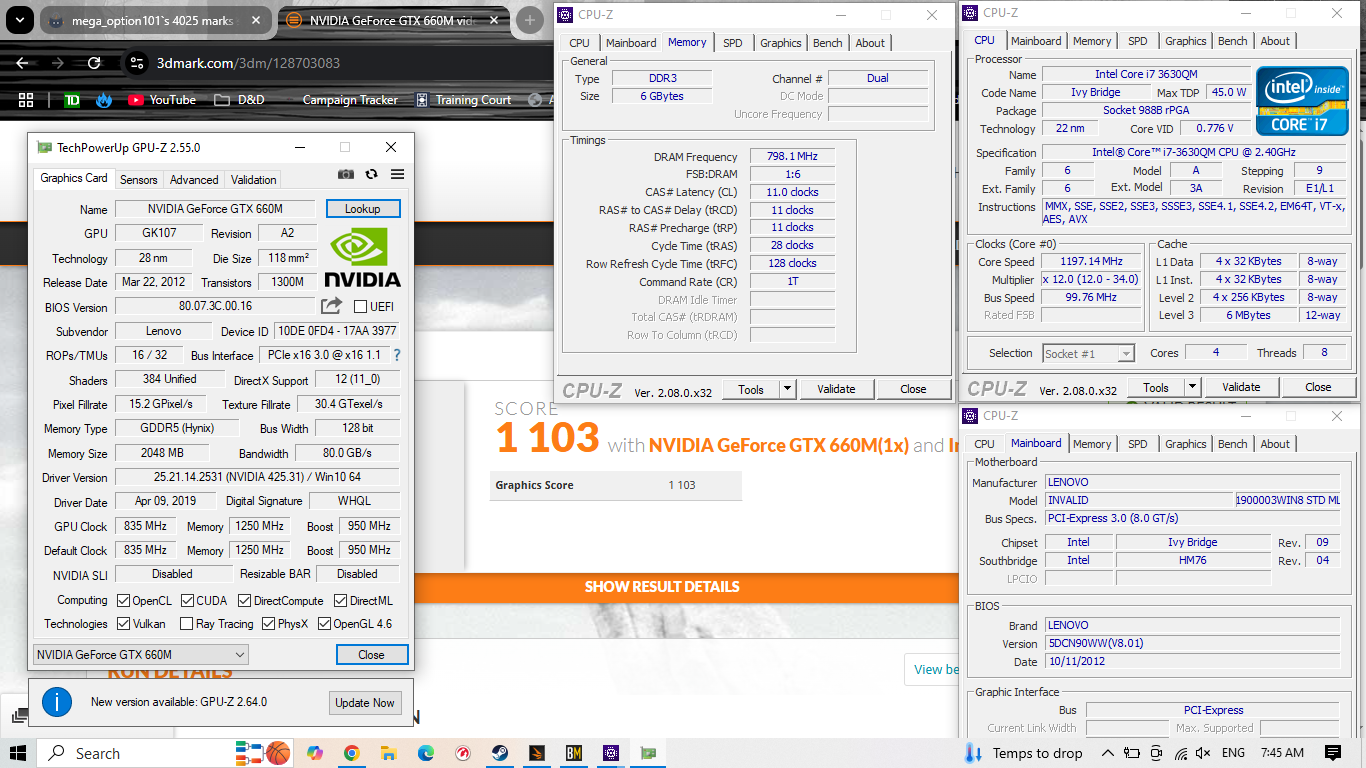
Task: Toggle the Vulkan checkbox
Action: pyautogui.click(x=123, y=624)
